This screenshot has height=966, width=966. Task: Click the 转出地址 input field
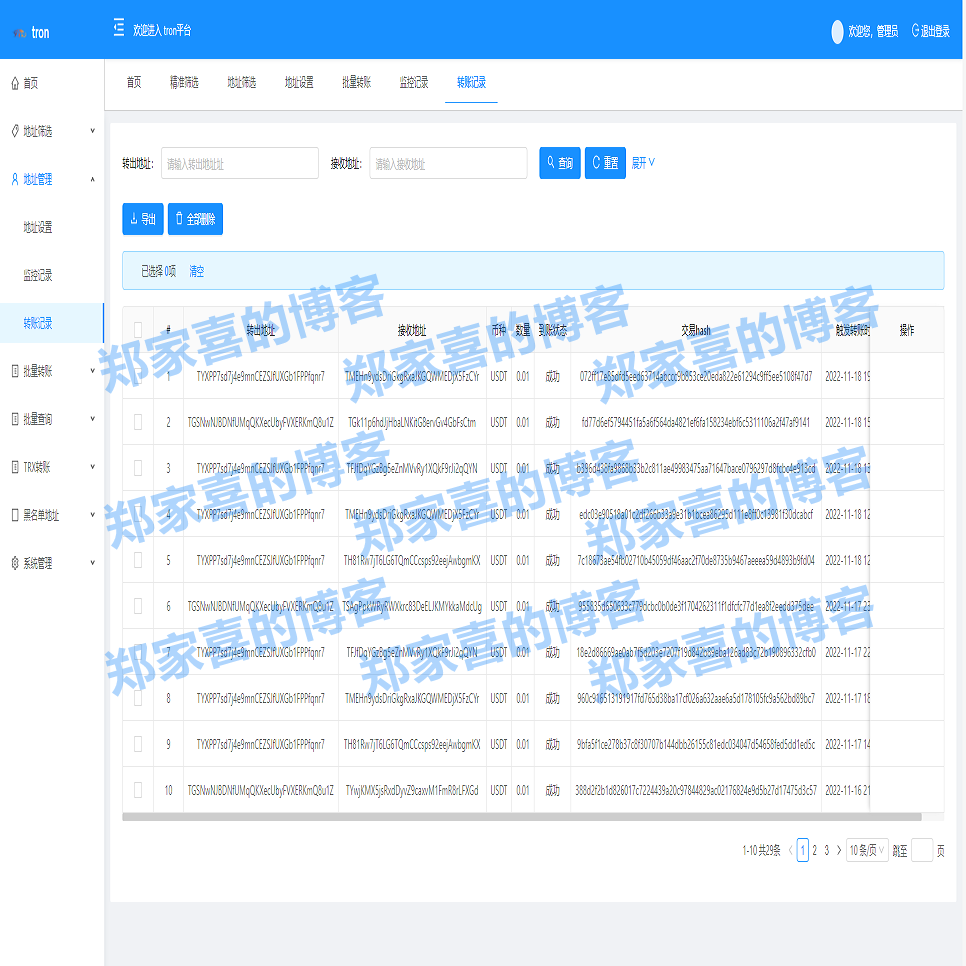tap(239, 163)
